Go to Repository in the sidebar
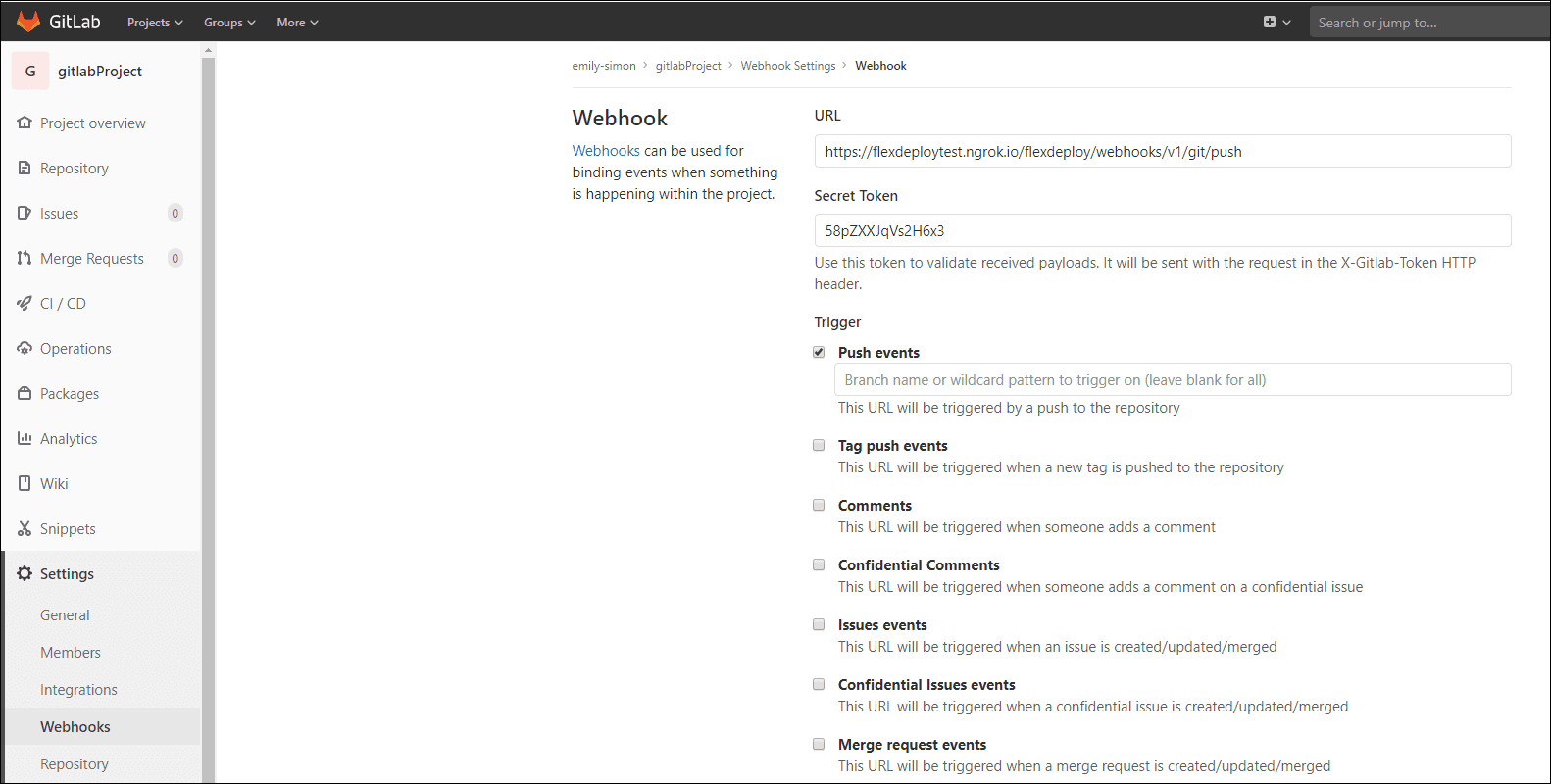The width and height of the screenshot is (1551, 784). [x=75, y=168]
